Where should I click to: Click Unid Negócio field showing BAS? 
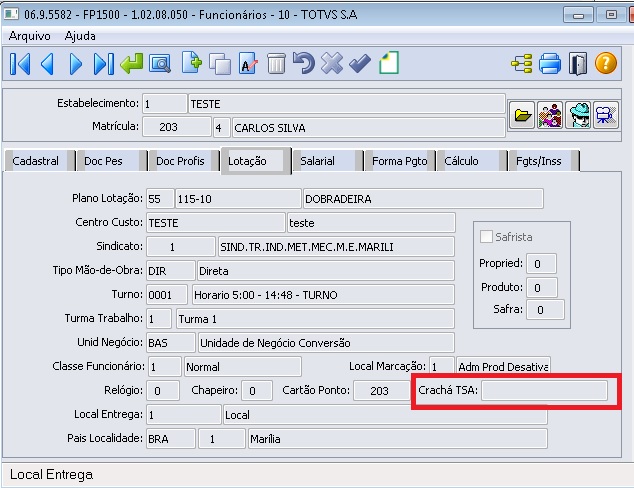[171, 342]
